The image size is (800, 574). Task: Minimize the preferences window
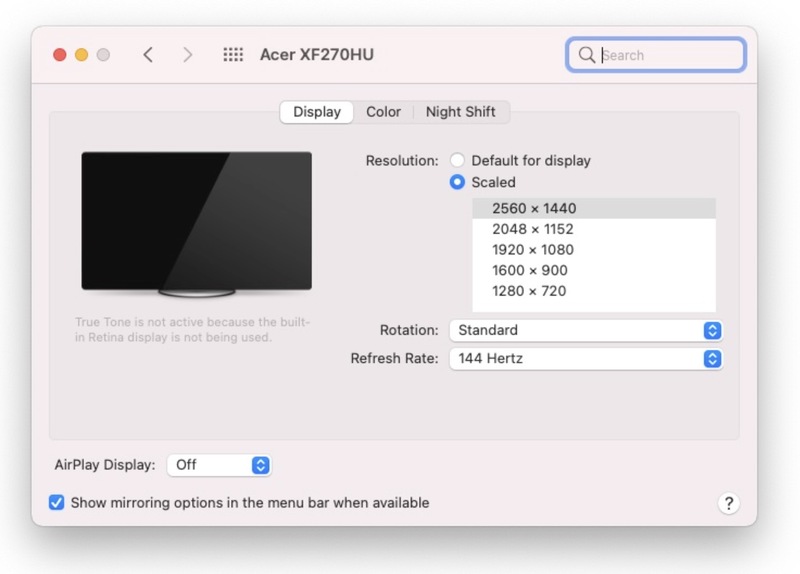pos(82,55)
